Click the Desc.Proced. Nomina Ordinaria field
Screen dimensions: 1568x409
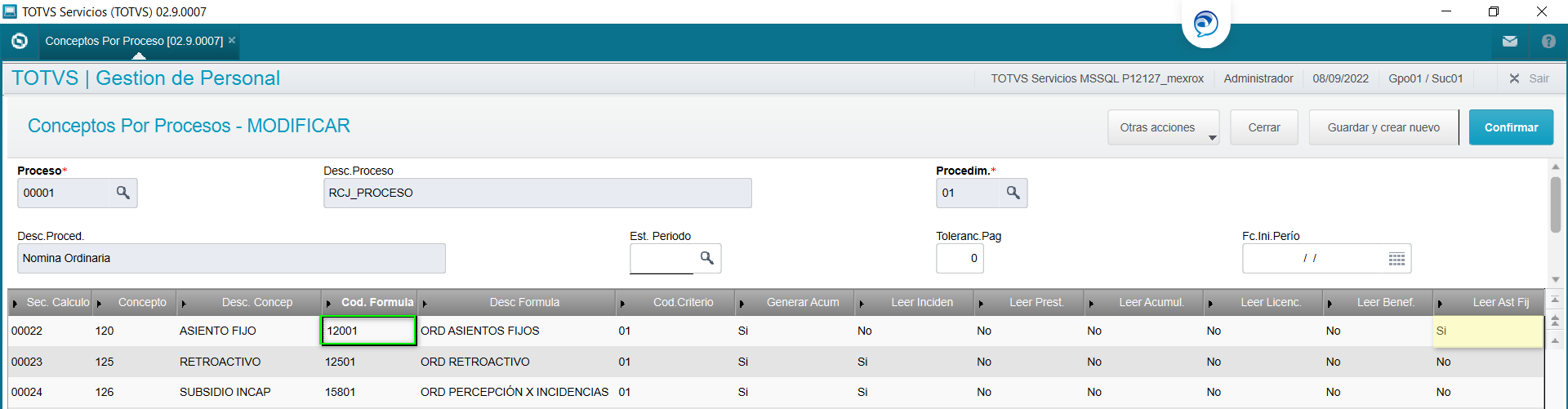231,258
